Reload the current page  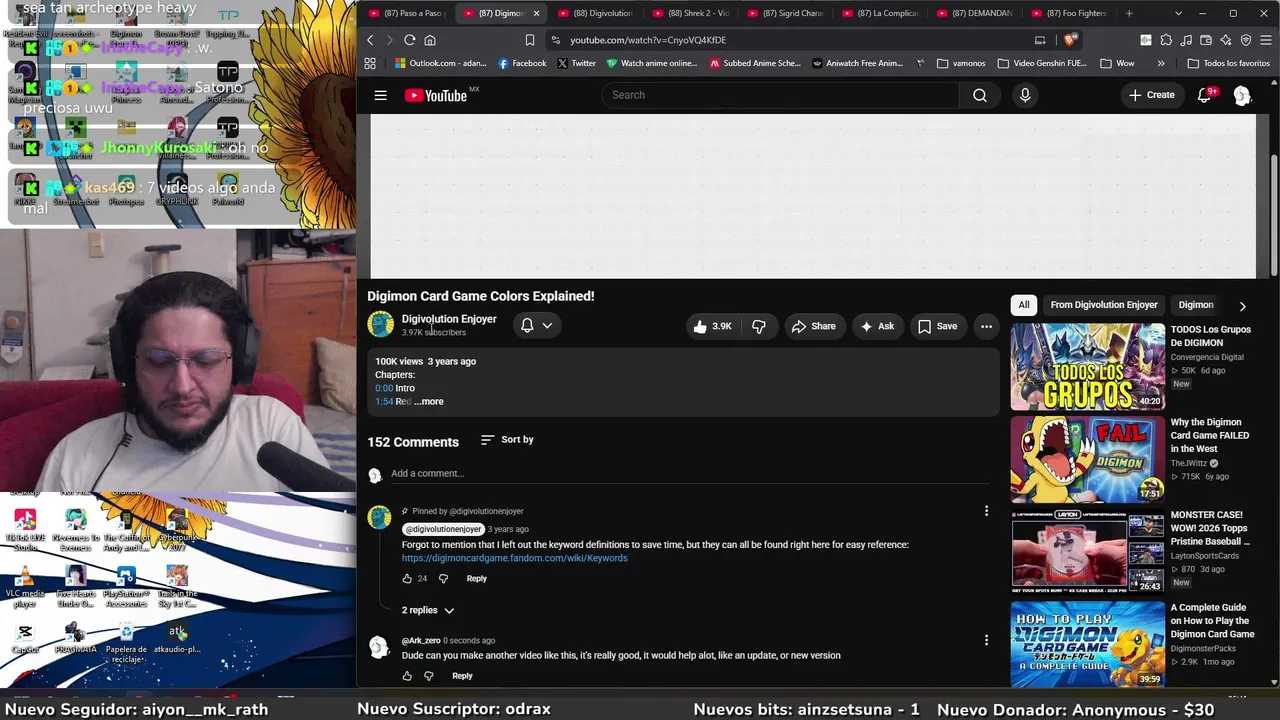tap(410, 40)
